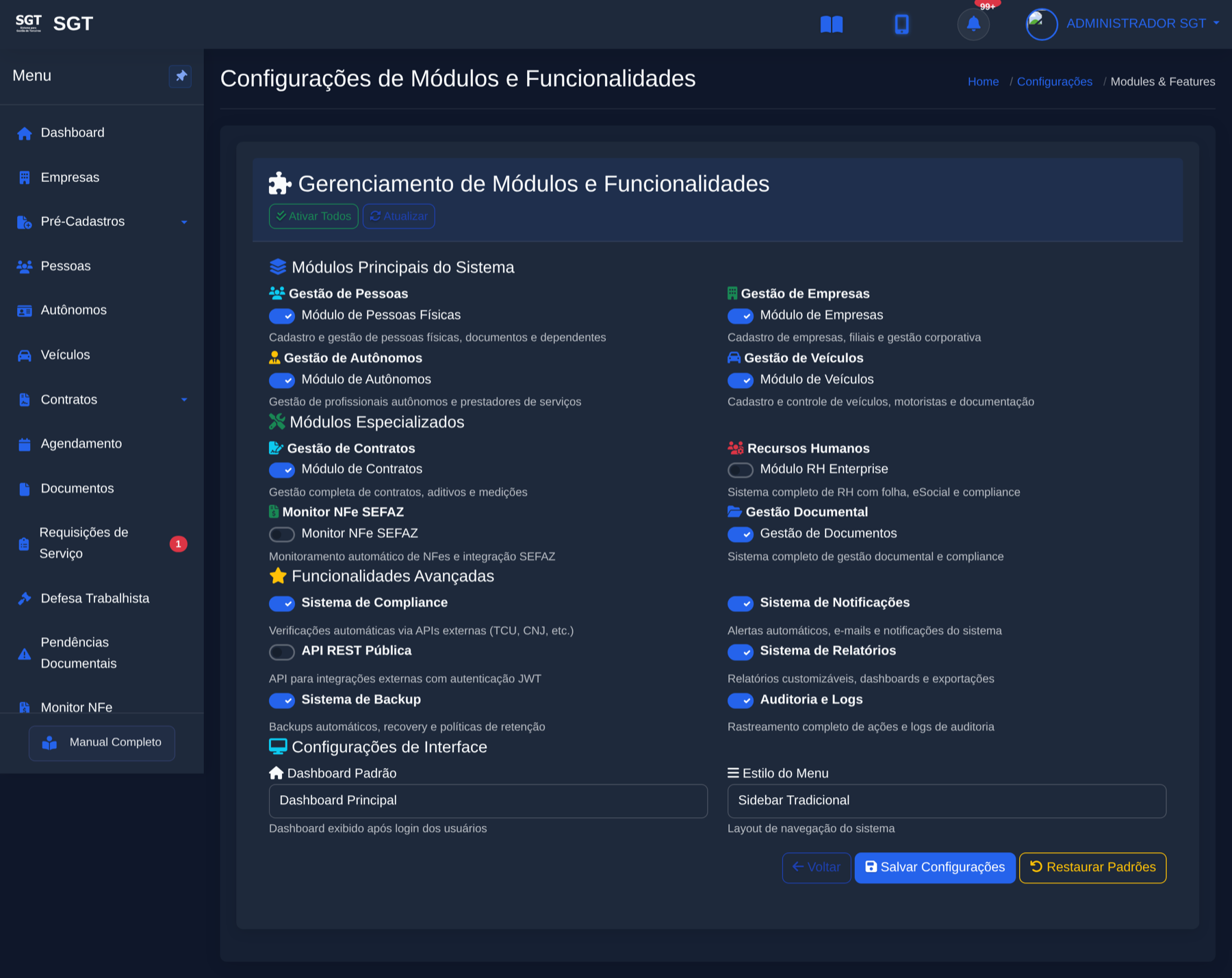
Task: Click the SGT logo in the header
Action: coord(29,23)
